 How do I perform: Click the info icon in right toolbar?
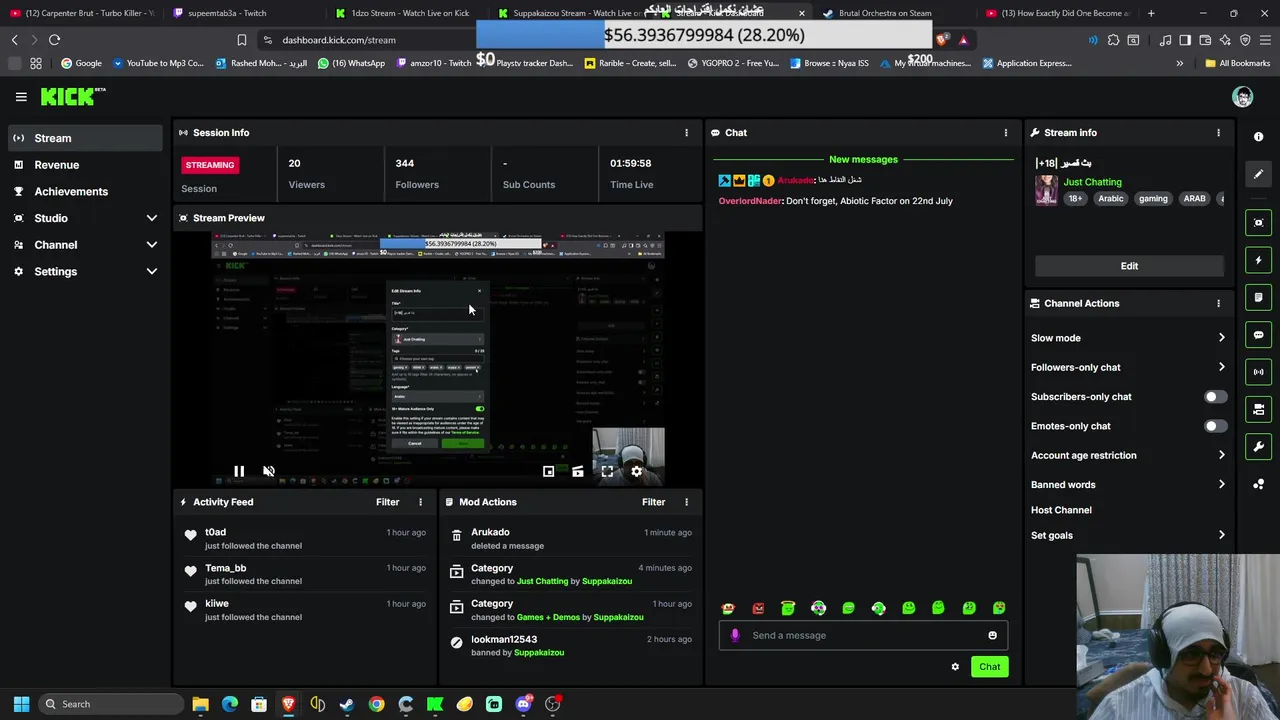tap(1258, 137)
